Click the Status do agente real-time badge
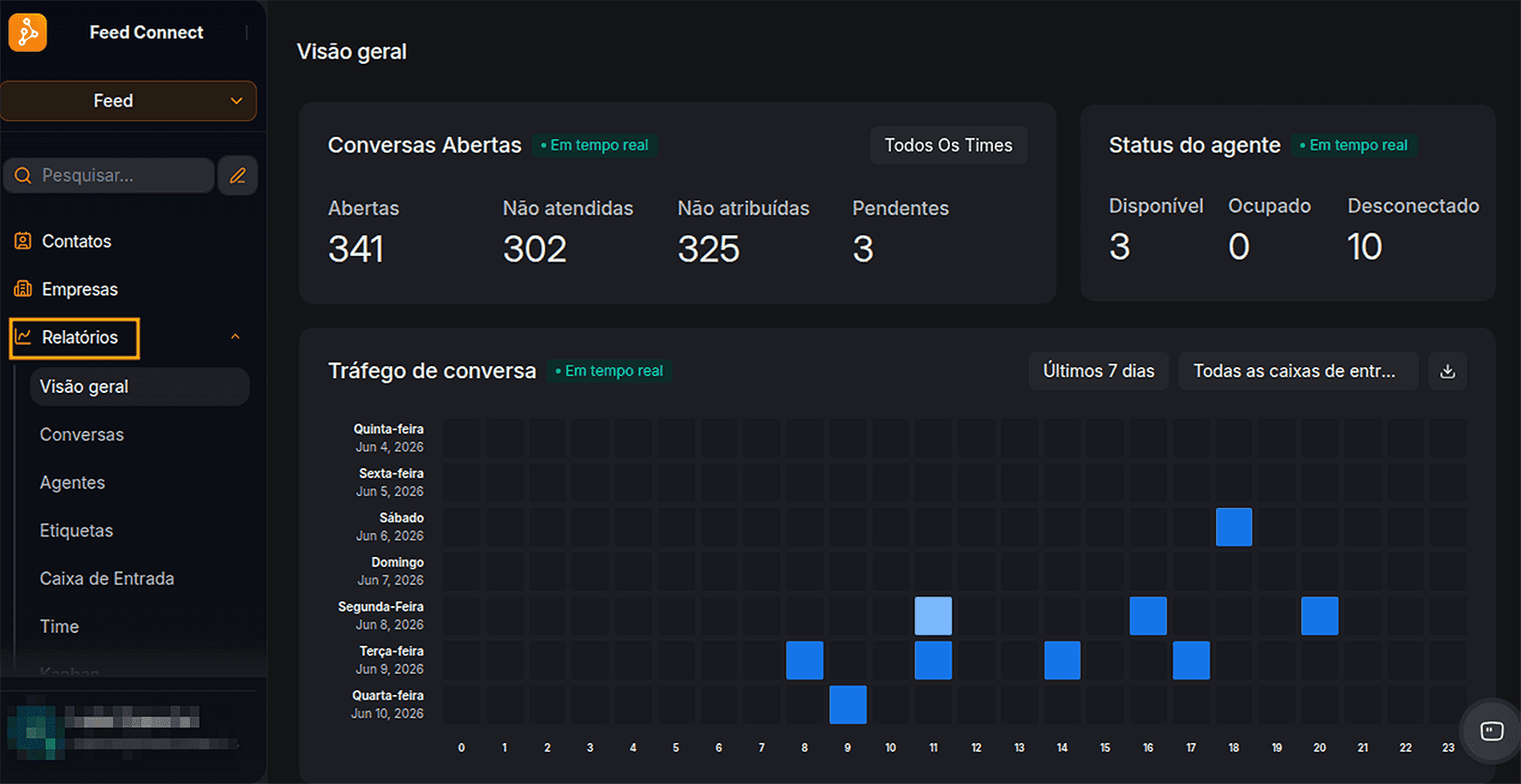Image resolution: width=1521 pixels, height=784 pixels. (1354, 145)
